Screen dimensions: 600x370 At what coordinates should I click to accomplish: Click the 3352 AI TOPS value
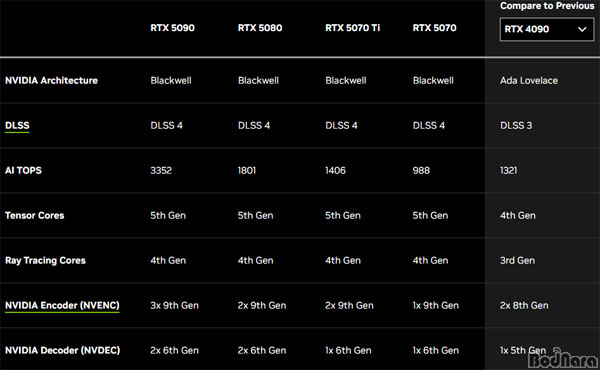(161, 170)
